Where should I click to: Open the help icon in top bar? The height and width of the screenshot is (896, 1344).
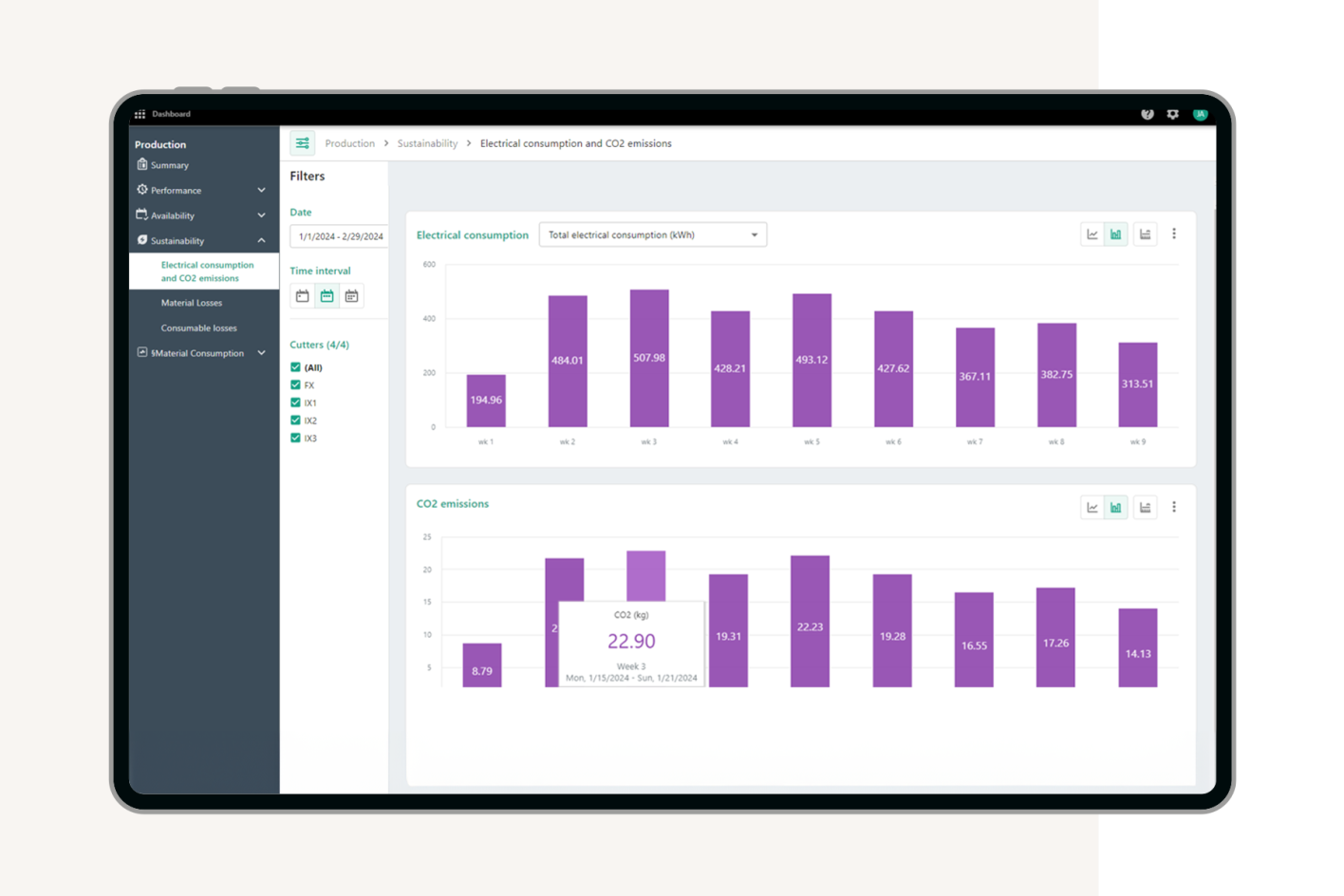1147,114
